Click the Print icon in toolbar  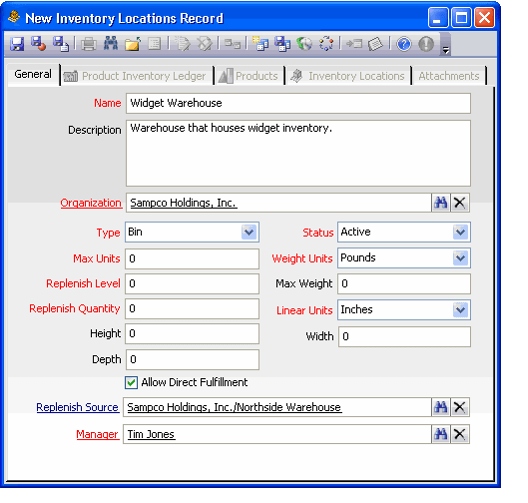click(x=89, y=44)
